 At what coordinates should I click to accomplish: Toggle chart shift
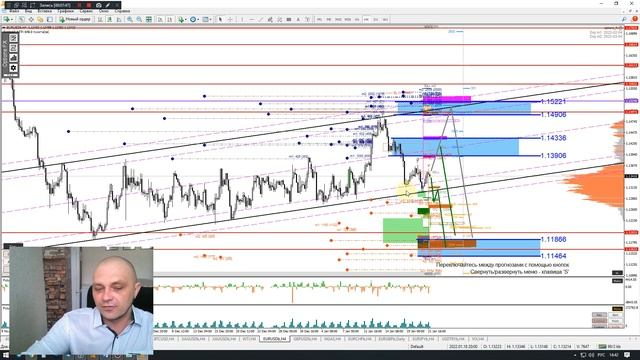coord(170,19)
